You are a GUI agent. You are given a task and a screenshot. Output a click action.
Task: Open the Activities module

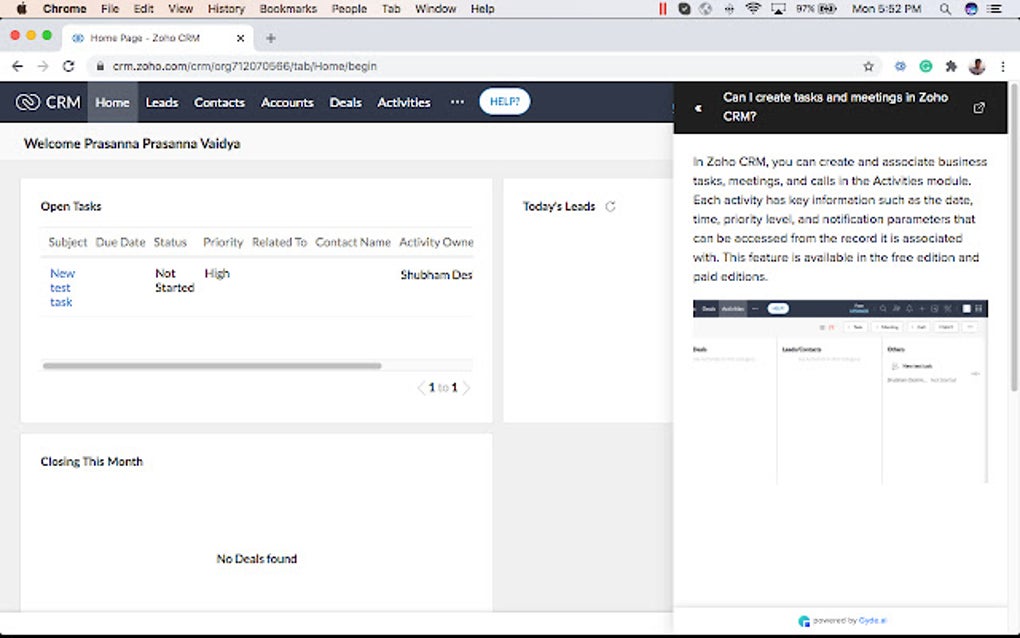403,101
